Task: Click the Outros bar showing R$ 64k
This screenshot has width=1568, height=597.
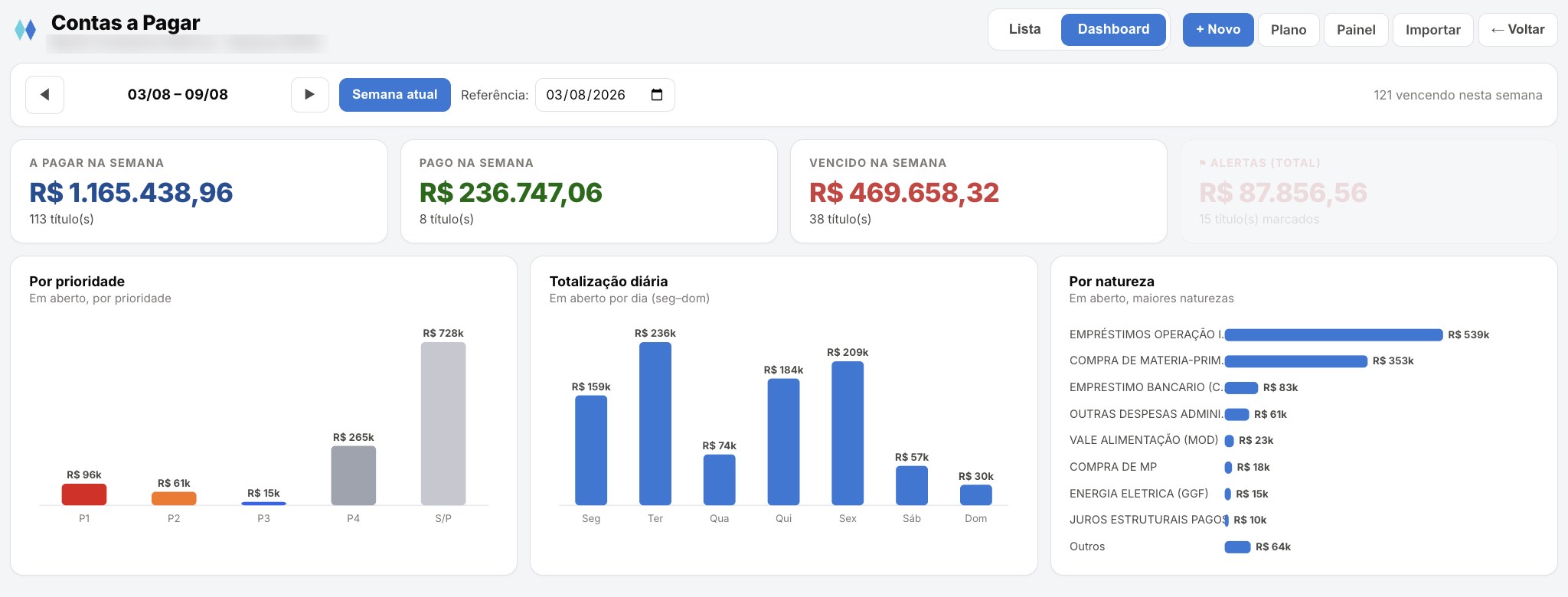Action: pos(1238,546)
